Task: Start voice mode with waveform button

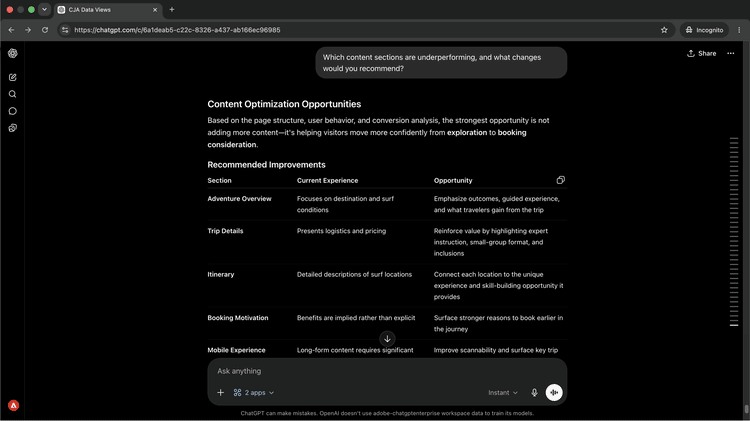Action: [554, 393]
